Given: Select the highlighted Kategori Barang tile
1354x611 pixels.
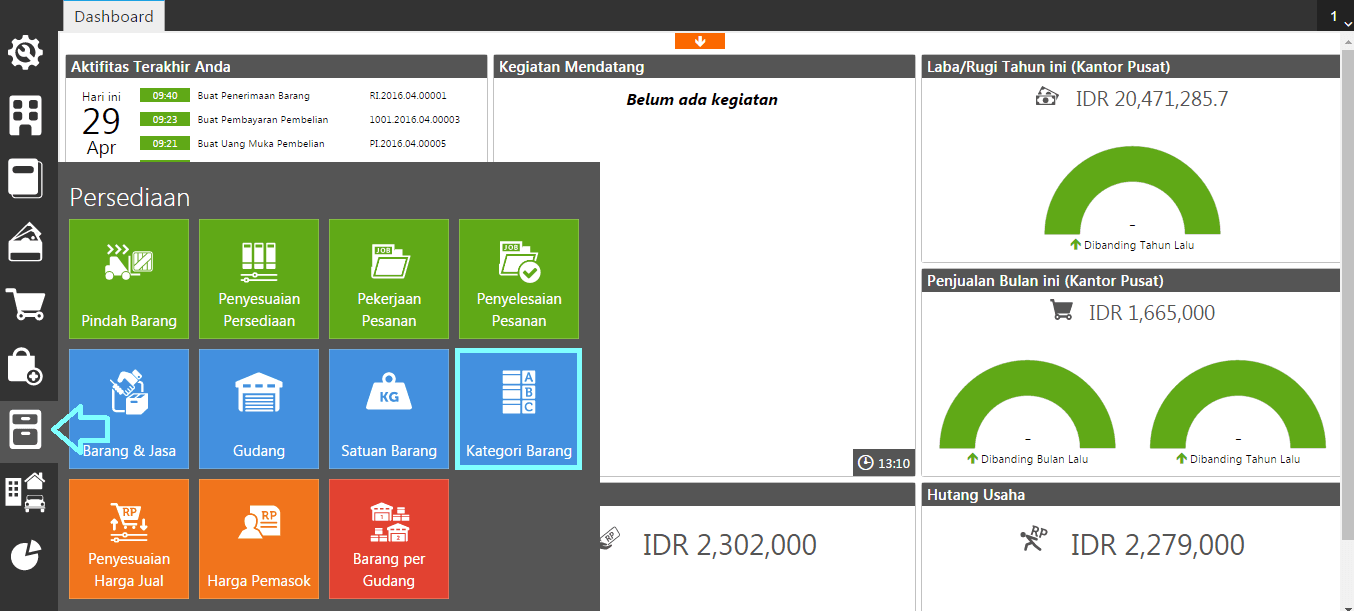Looking at the screenshot, I should pos(518,409).
